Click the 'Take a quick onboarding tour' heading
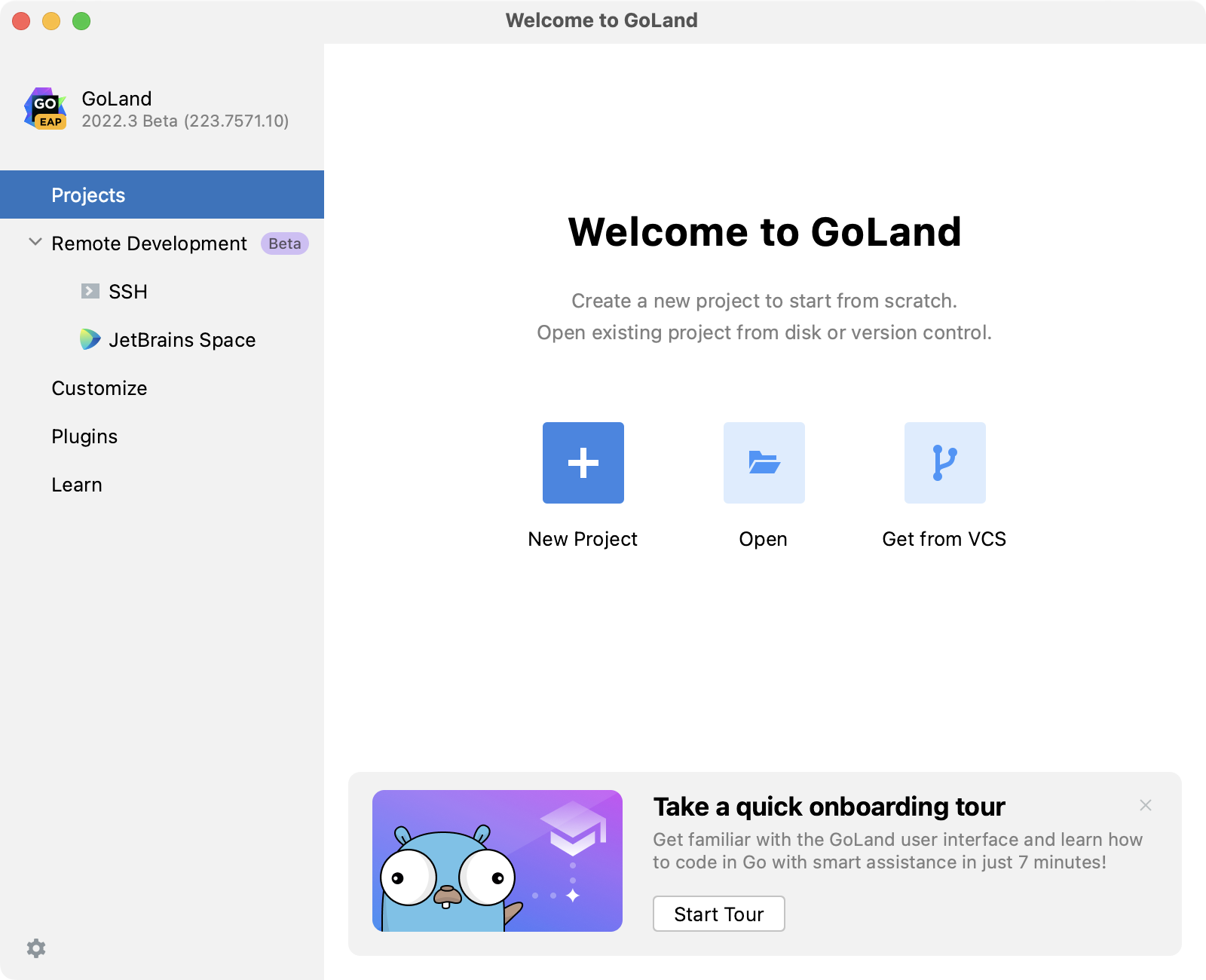 829,807
